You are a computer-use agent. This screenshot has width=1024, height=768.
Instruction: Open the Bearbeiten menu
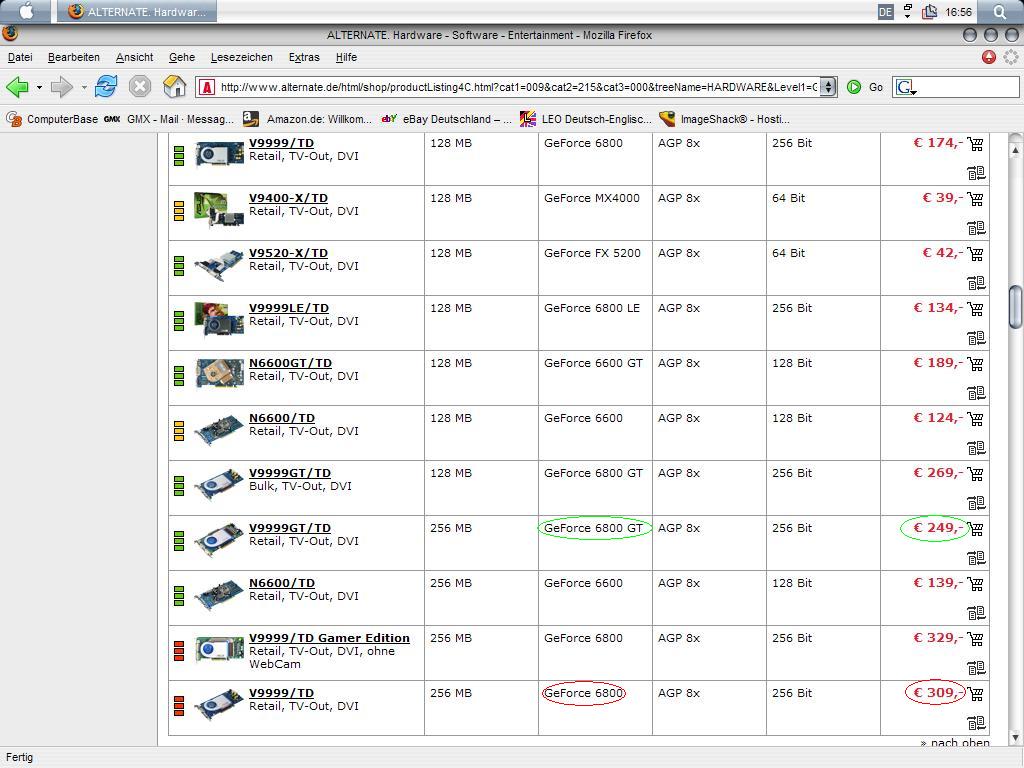click(x=74, y=57)
